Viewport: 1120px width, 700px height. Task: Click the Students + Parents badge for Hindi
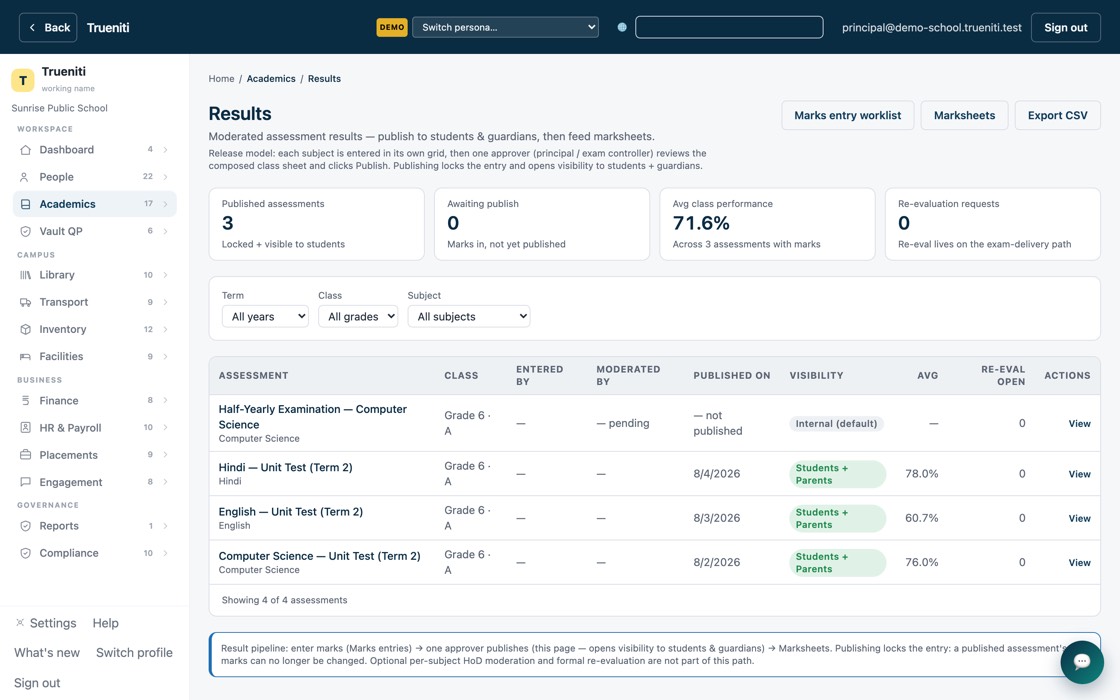pyautogui.click(x=837, y=474)
